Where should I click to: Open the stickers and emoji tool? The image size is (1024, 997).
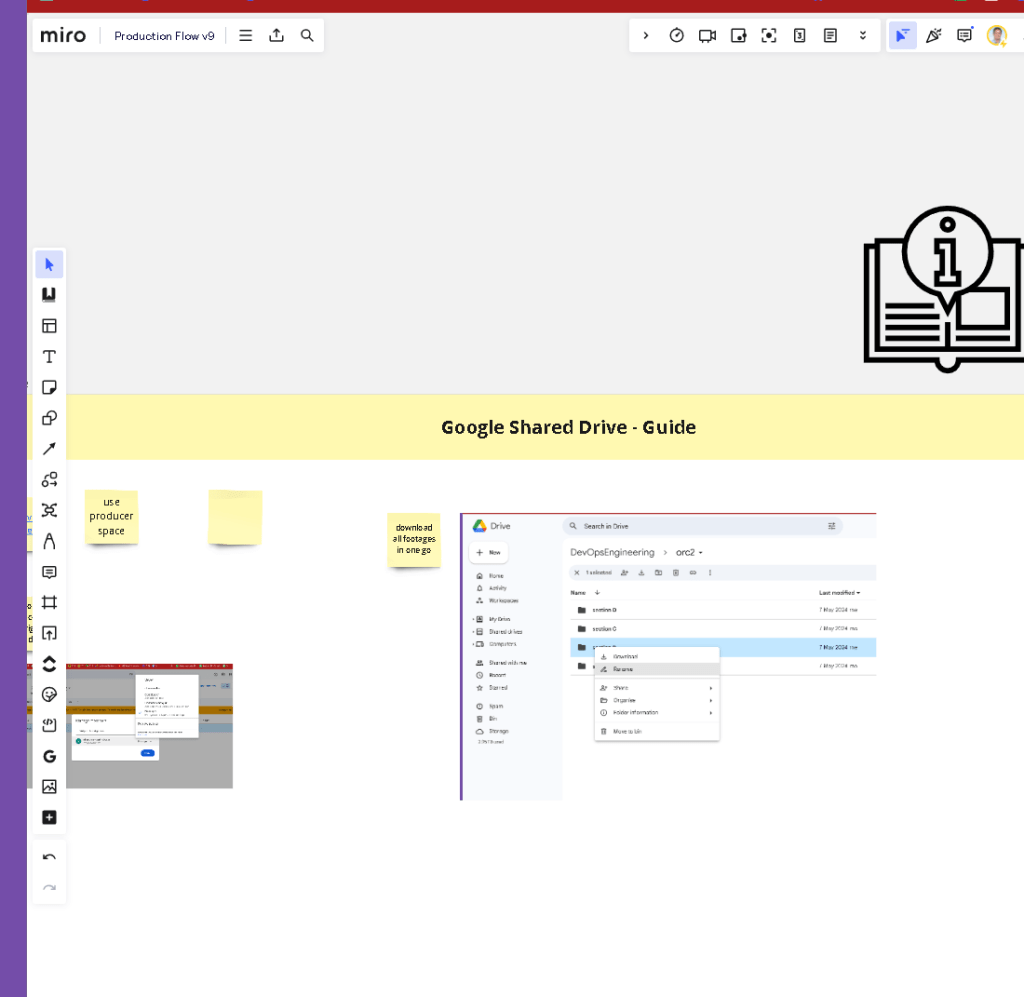click(49, 694)
